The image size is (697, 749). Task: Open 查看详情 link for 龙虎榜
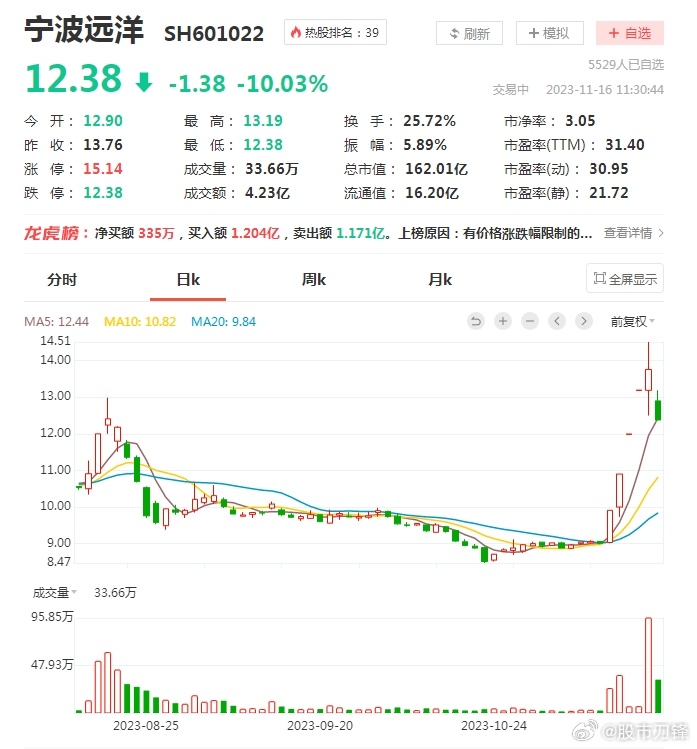coord(633,233)
